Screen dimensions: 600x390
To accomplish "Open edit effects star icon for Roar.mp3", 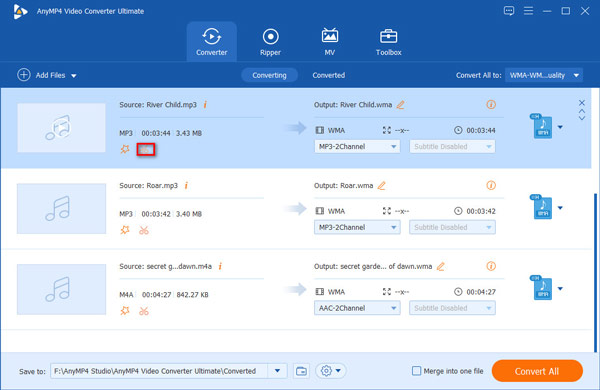I will tap(125, 230).
